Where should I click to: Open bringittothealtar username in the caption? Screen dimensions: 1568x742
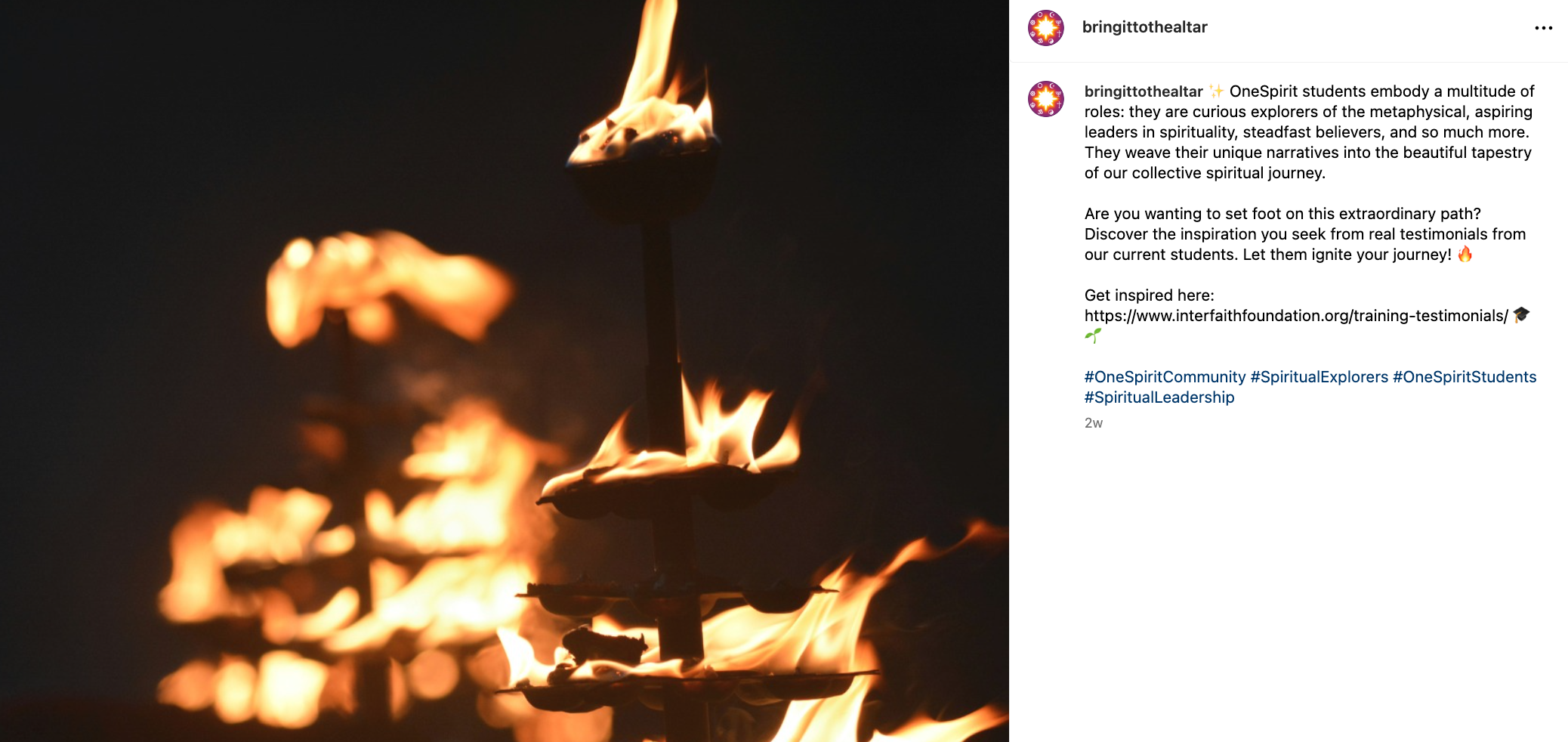click(1144, 91)
